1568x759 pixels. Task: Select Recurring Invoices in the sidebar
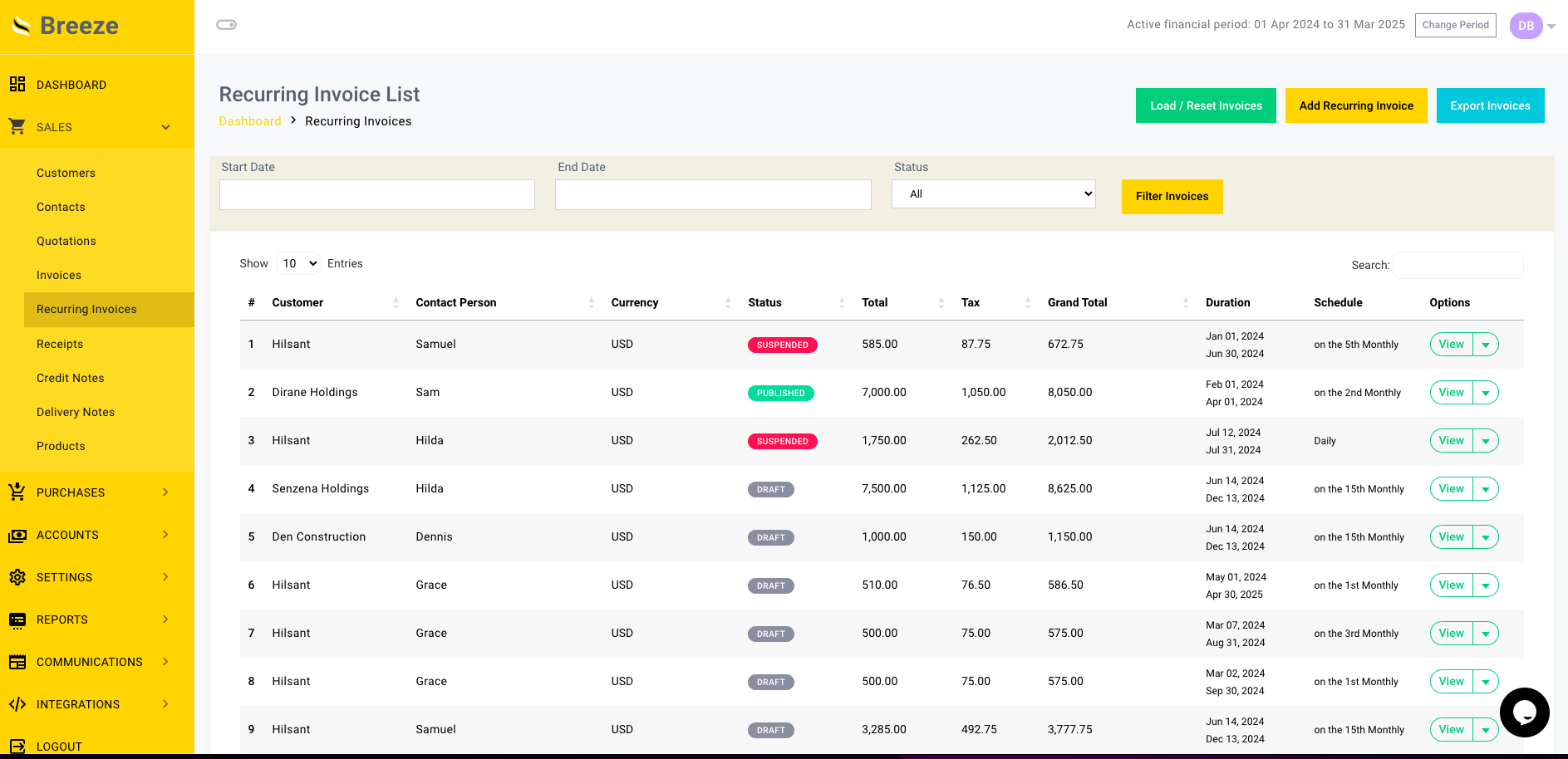[86, 309]
